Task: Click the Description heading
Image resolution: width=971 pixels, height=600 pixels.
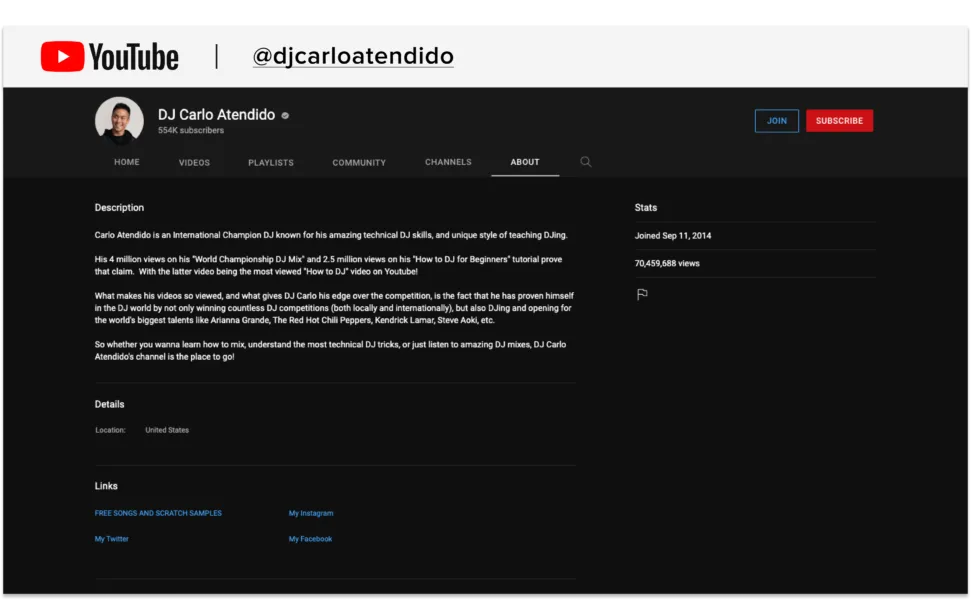Action: [x=119, y=208]
